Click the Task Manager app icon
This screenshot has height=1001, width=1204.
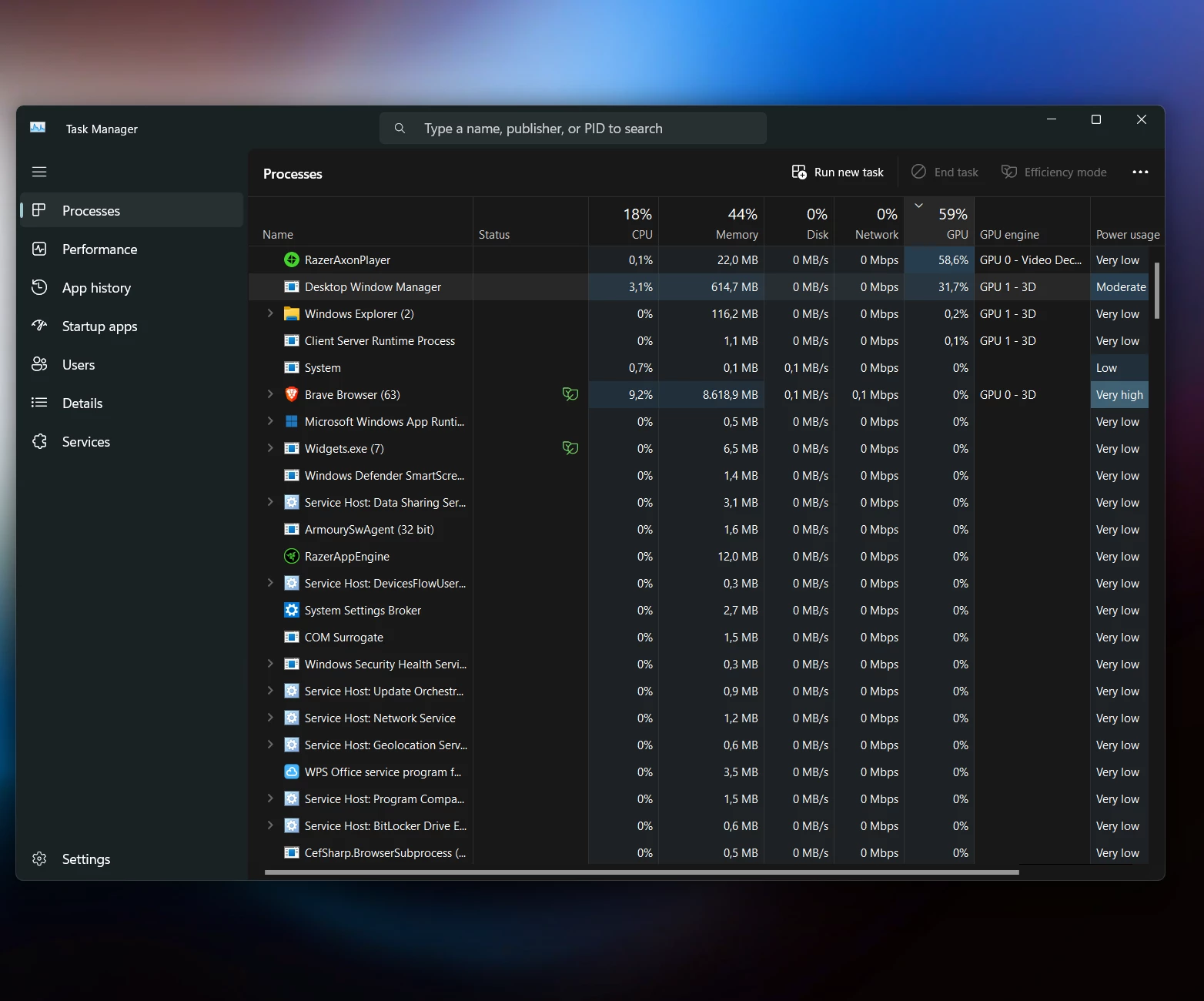tap(38, 128)
